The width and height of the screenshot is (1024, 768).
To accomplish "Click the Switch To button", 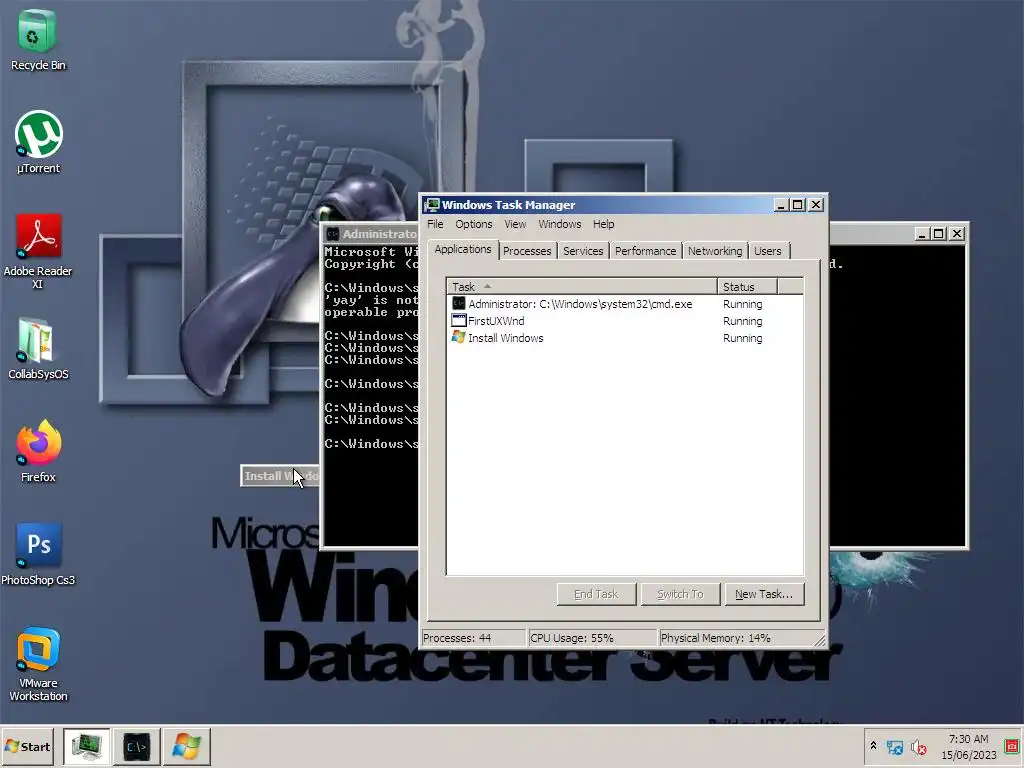I will coord(680,594).
